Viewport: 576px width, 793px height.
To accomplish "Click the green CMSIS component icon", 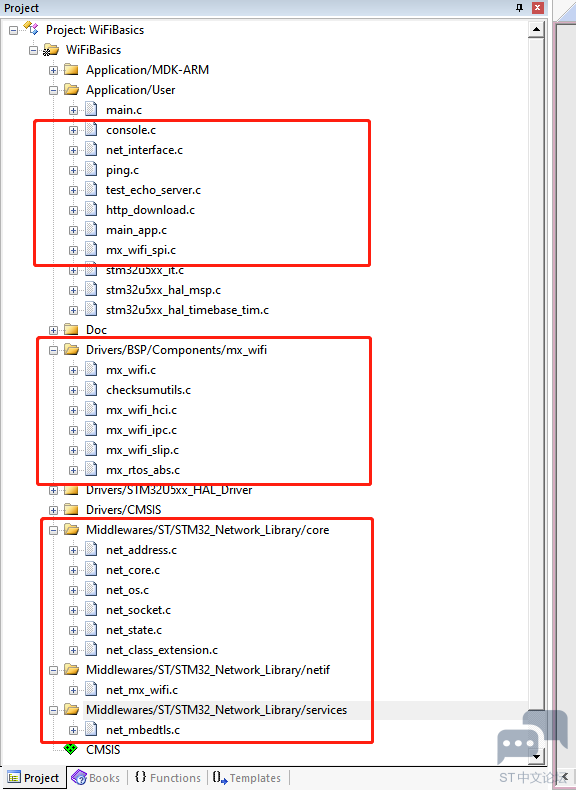I will point(71,749).
